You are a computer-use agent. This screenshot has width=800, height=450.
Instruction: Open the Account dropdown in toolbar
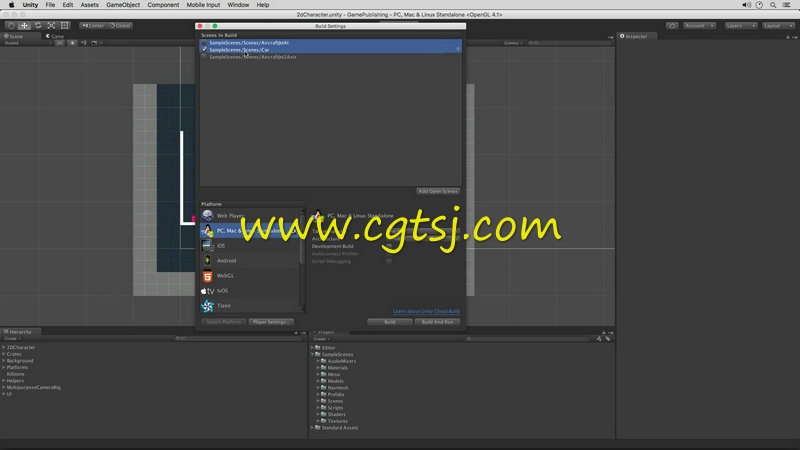[699, 26]
